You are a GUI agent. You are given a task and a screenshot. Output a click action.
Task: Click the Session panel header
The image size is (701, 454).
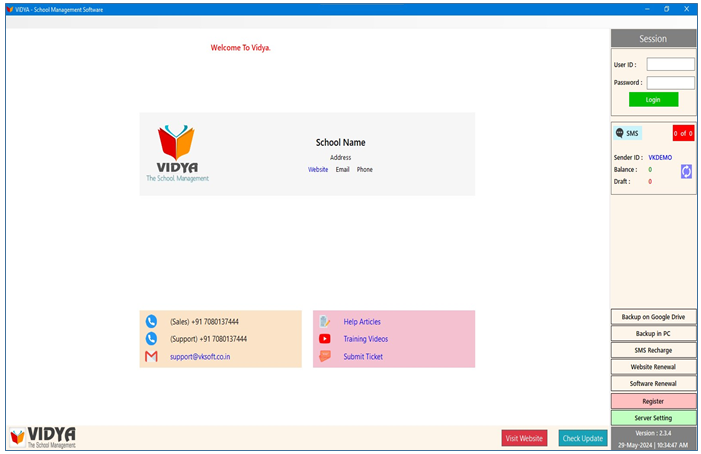[x=653, y=39]
